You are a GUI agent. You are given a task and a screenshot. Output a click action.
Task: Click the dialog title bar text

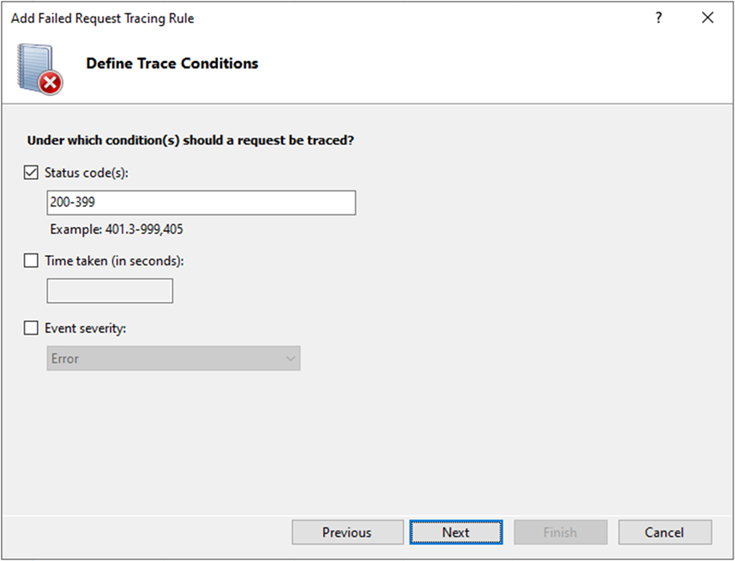[102, 18]
